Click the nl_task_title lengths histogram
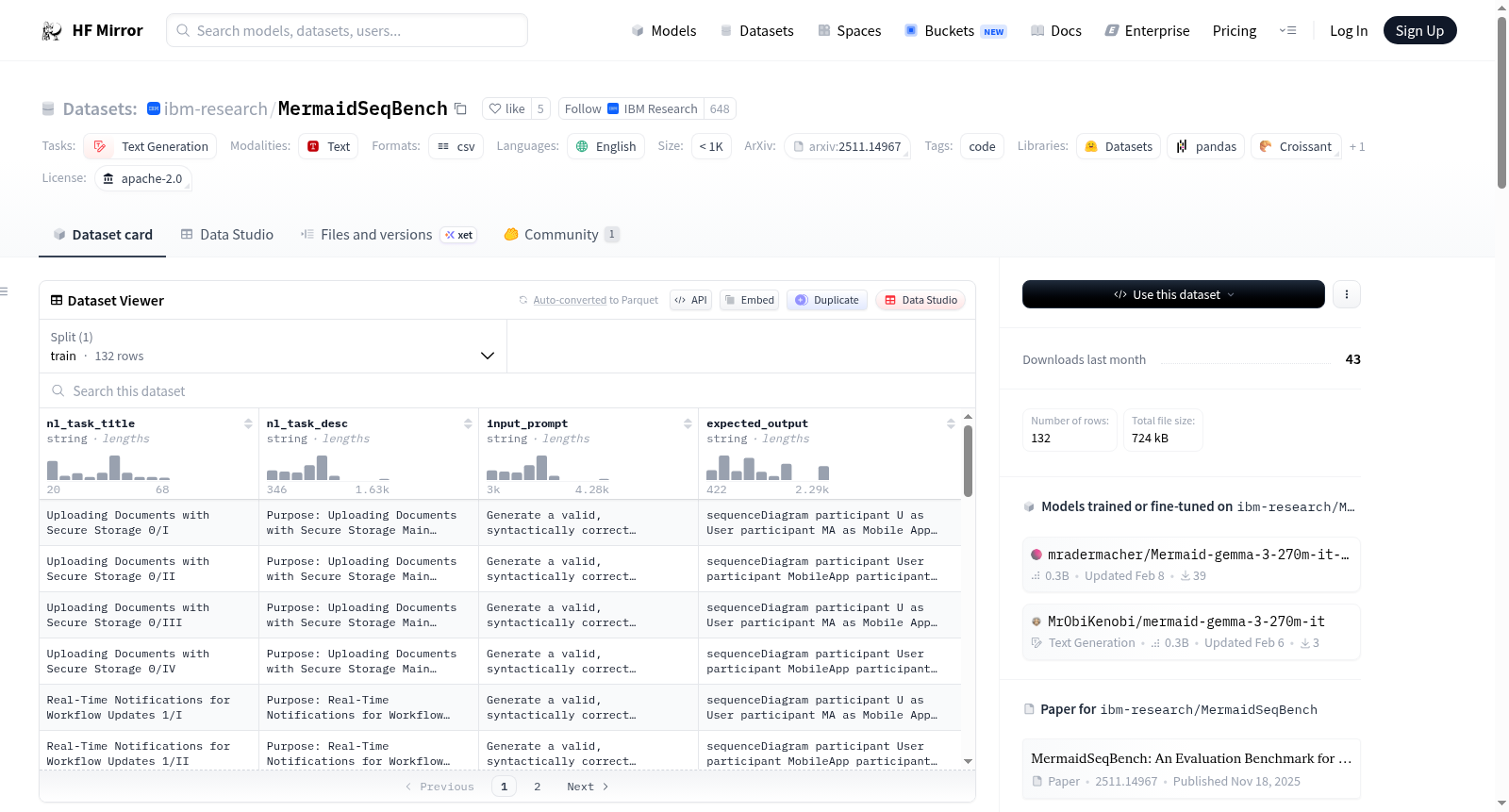Screen dimensions: 1509x812 108,468
